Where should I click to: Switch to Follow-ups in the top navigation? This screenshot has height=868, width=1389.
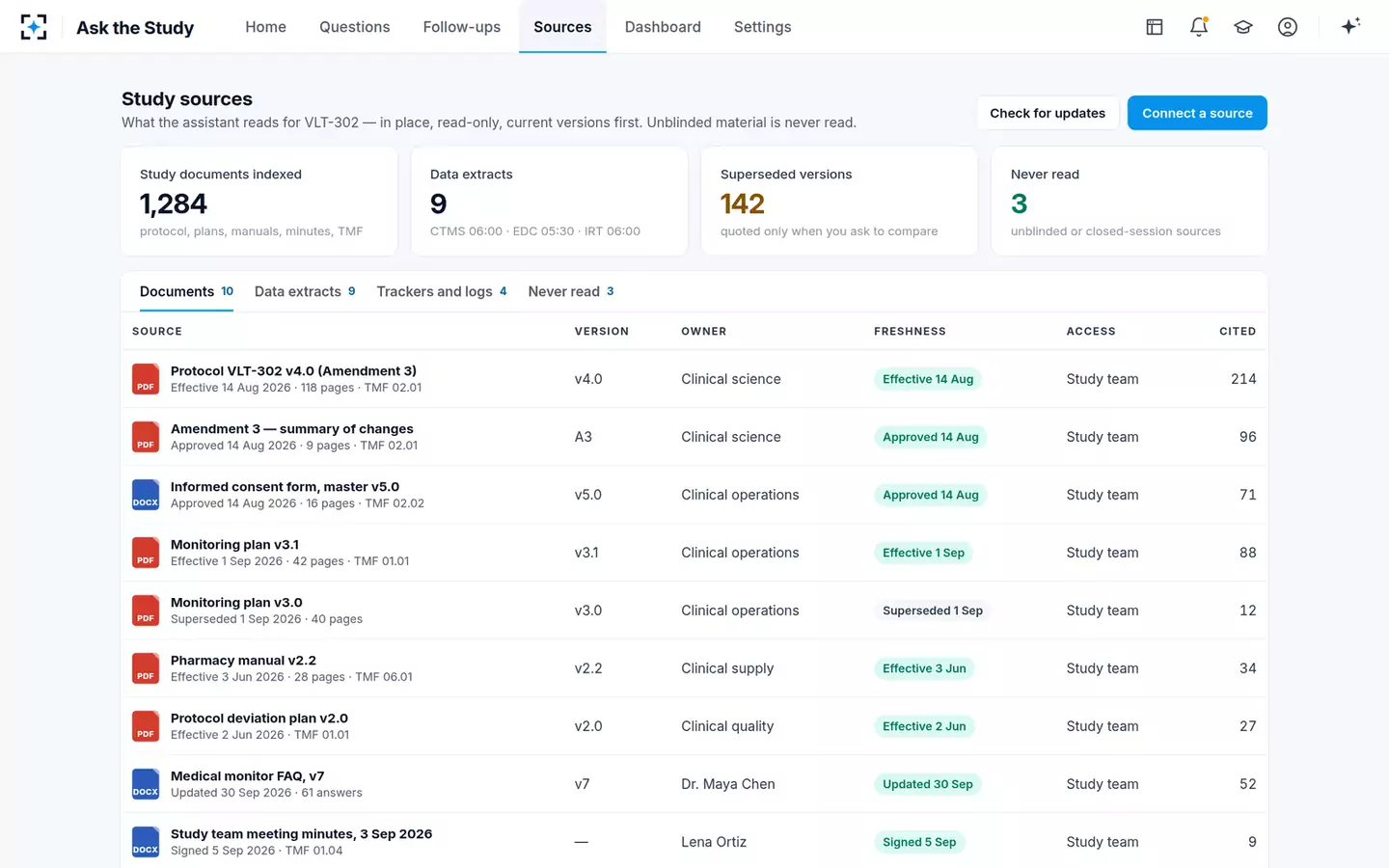pos(462,27)
